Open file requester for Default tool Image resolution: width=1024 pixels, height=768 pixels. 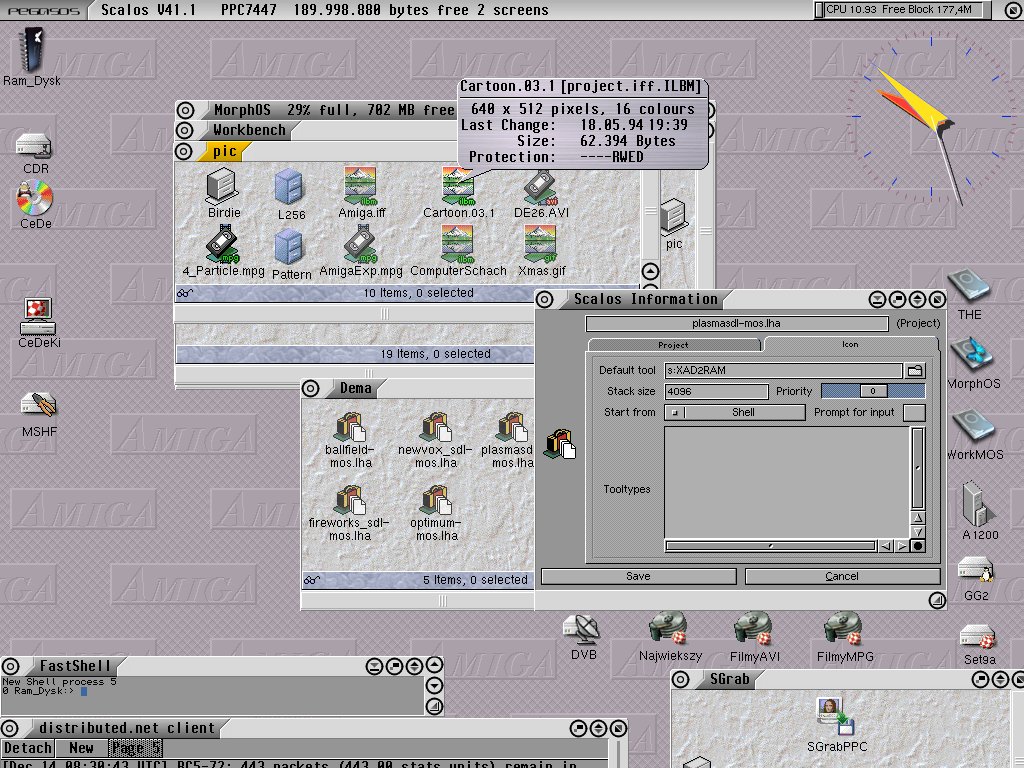tap(915, 370)
